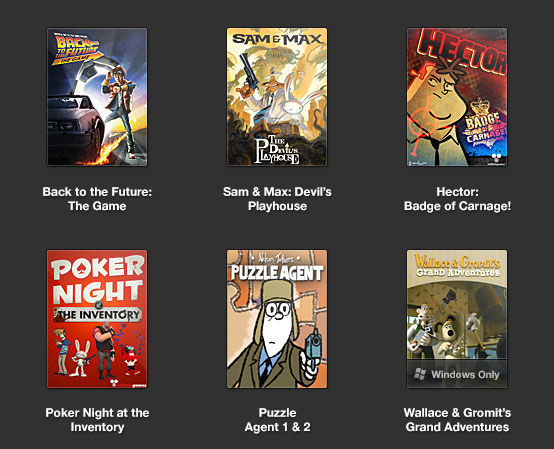
Task: Click the Windows logo icon on the badge
Action: (420, 374)
